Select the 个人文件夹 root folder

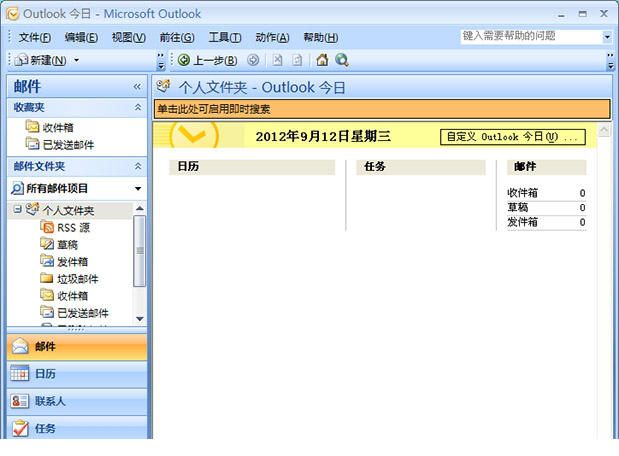[68, 210]
